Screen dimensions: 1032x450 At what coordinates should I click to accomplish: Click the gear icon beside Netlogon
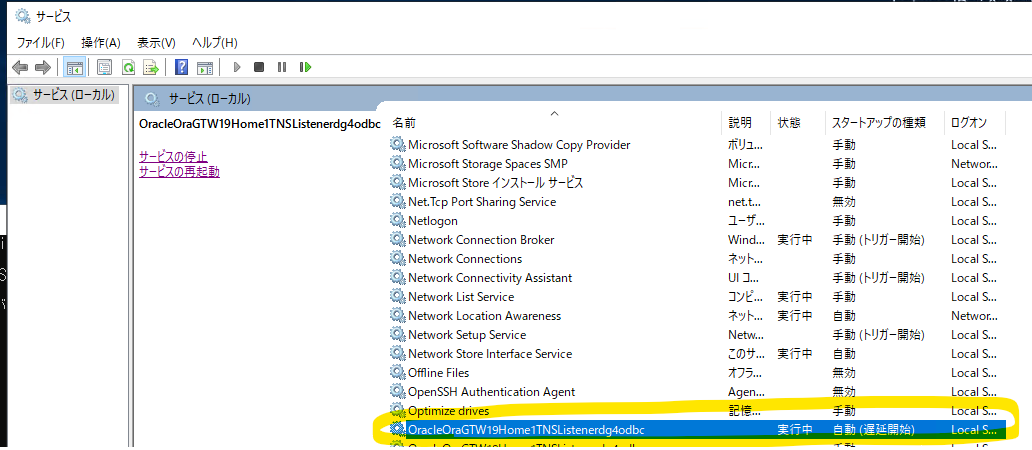398,220
